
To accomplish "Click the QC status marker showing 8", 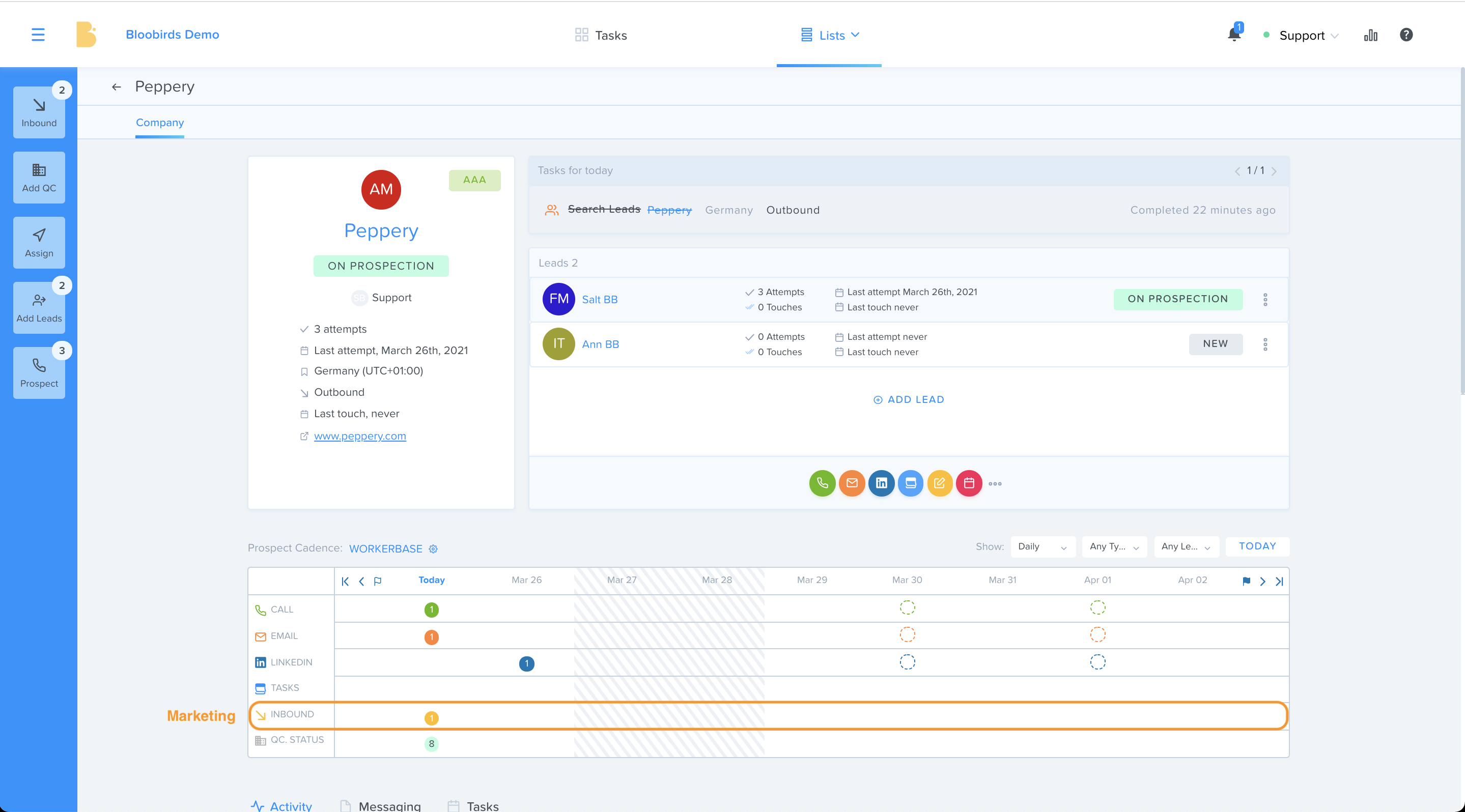I will coord(432,744).
